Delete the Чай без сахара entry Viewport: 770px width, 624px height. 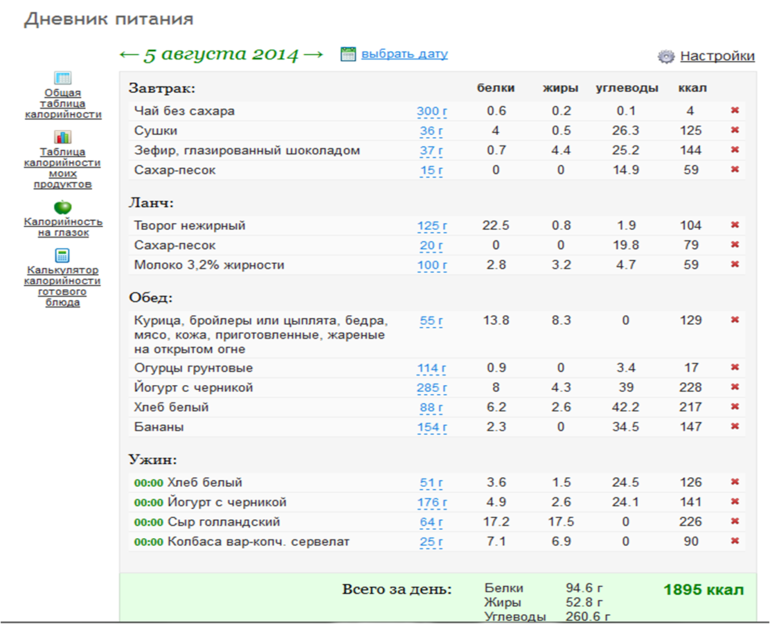[735, 111]
